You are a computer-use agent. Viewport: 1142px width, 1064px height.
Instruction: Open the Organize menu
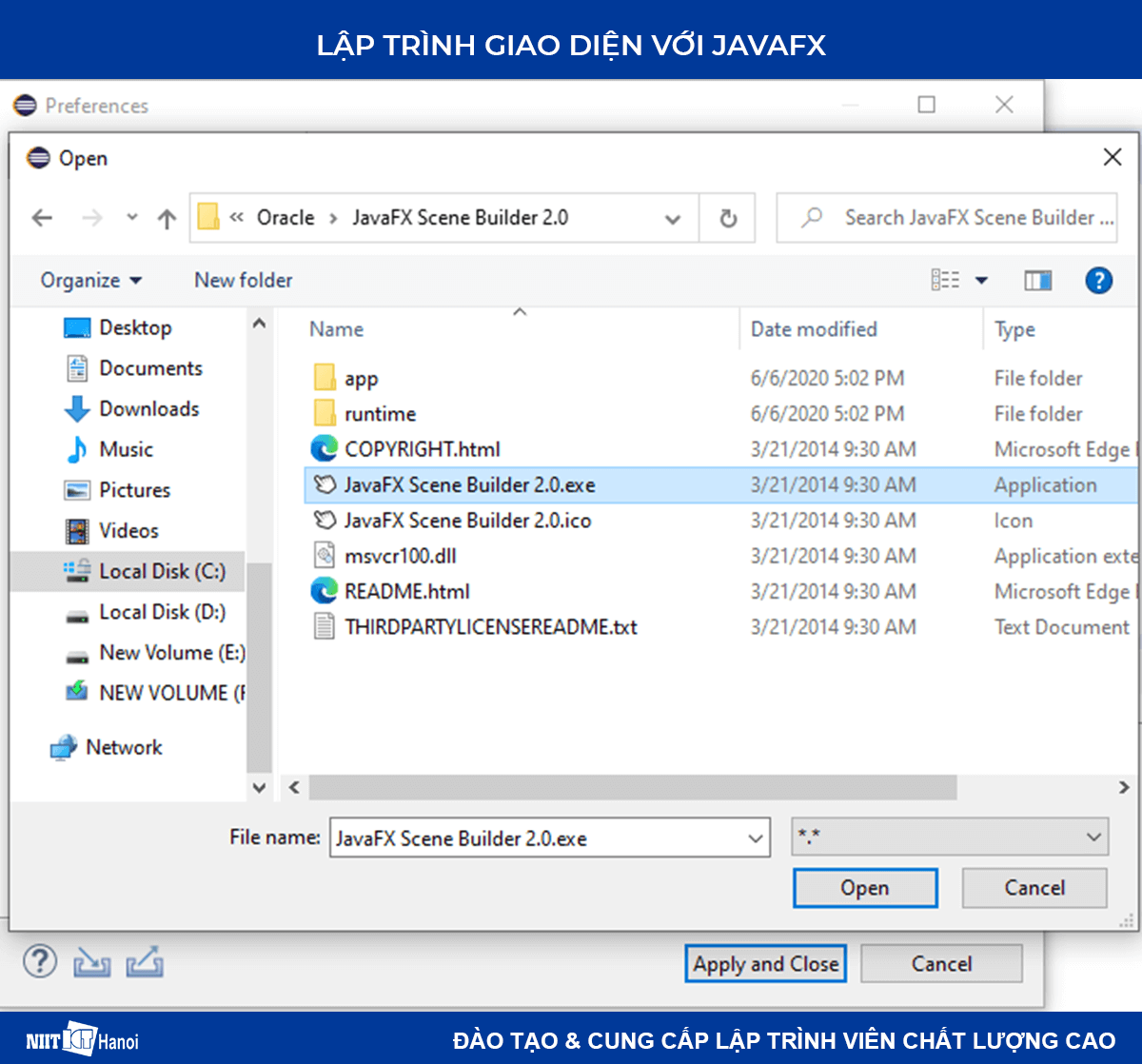90,280
